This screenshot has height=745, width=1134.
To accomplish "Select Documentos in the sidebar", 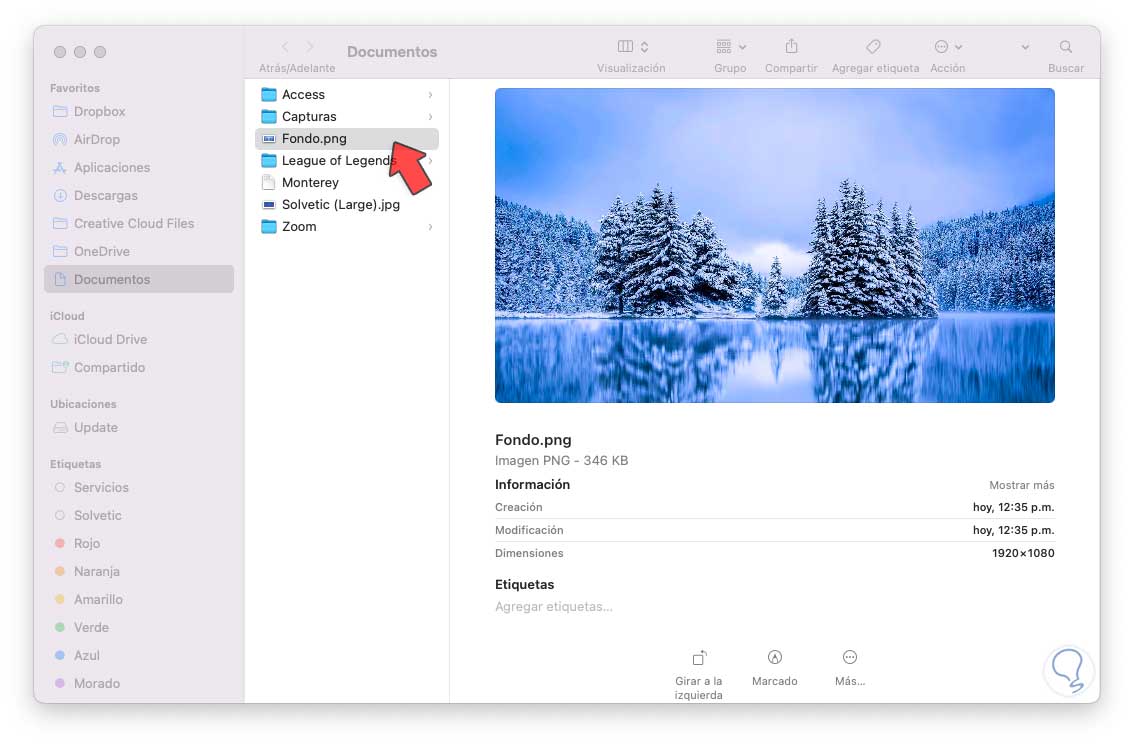I will pyautogui.click(x=139, y=279).
